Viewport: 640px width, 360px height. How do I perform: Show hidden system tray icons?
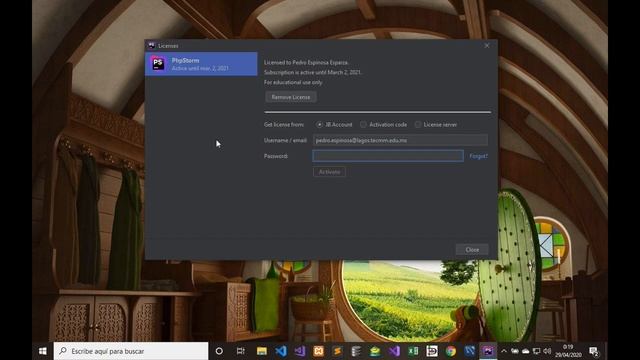click(504, 351)
